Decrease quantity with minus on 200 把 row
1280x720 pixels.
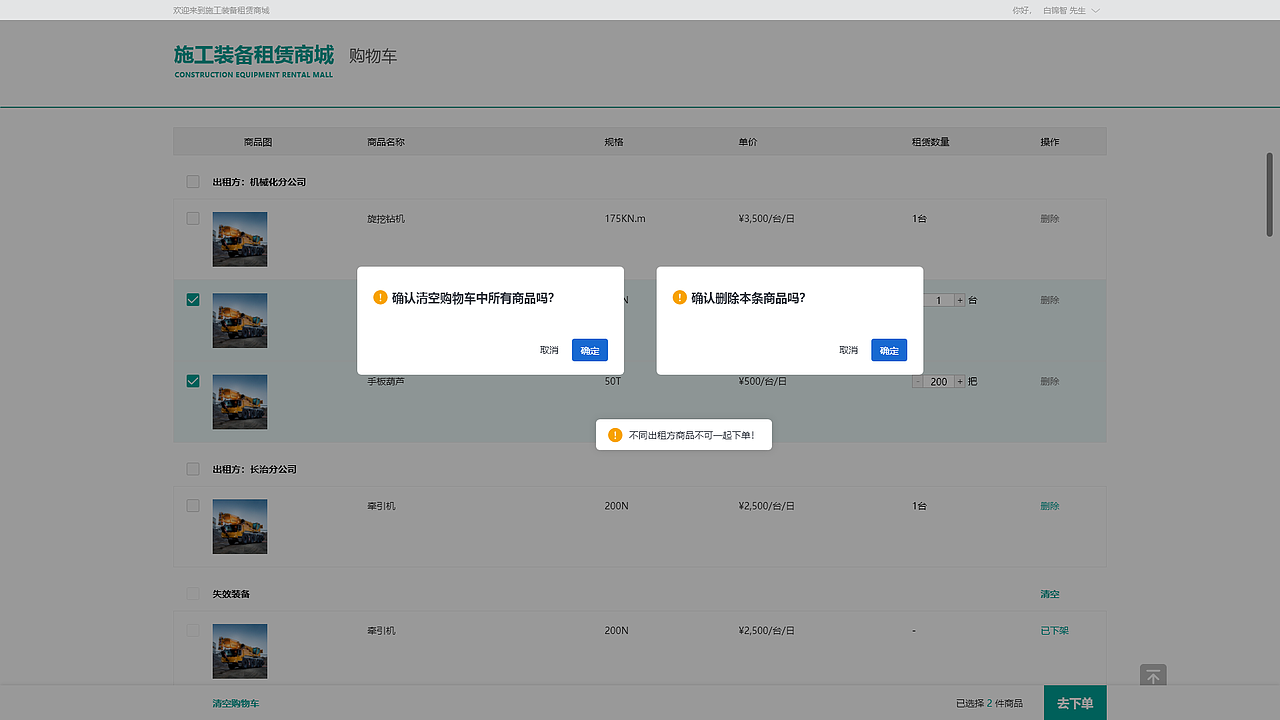click(917, 381)
